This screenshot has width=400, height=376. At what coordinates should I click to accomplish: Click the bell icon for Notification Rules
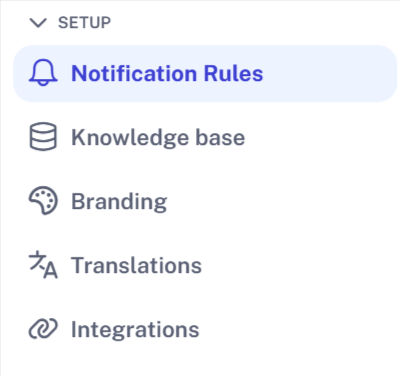43,73
